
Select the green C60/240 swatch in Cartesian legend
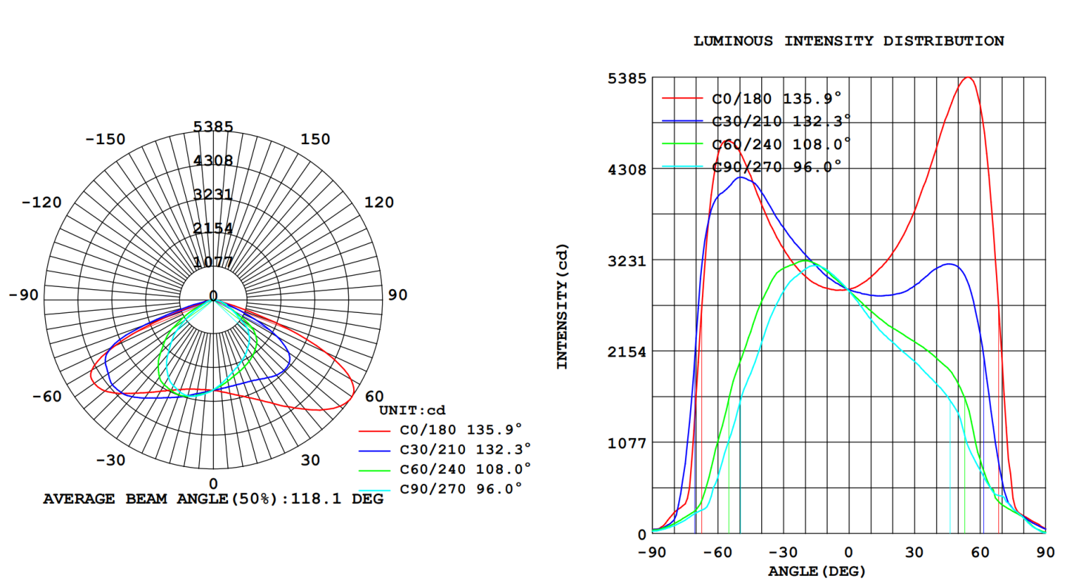(x=684, y=144)
